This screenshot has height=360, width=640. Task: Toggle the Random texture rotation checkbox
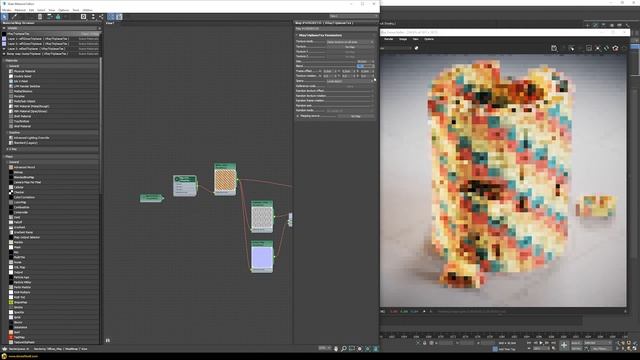click(372, 96)
